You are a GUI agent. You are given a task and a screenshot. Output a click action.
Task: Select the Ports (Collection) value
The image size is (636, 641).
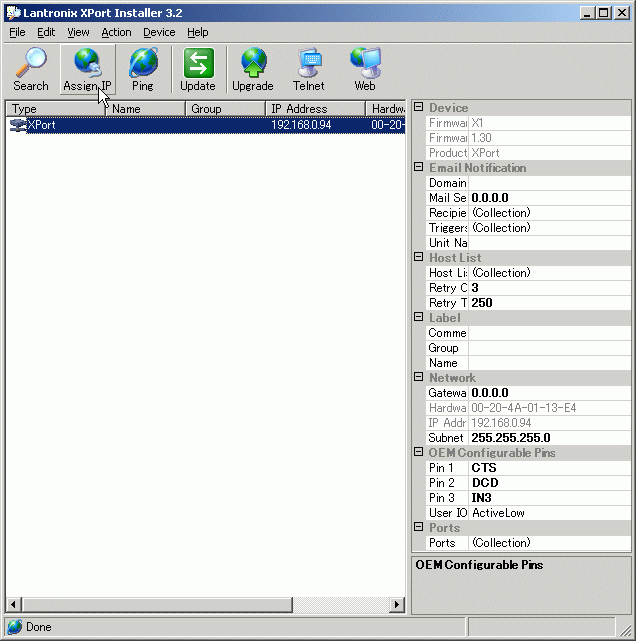(x=549, y=543)
